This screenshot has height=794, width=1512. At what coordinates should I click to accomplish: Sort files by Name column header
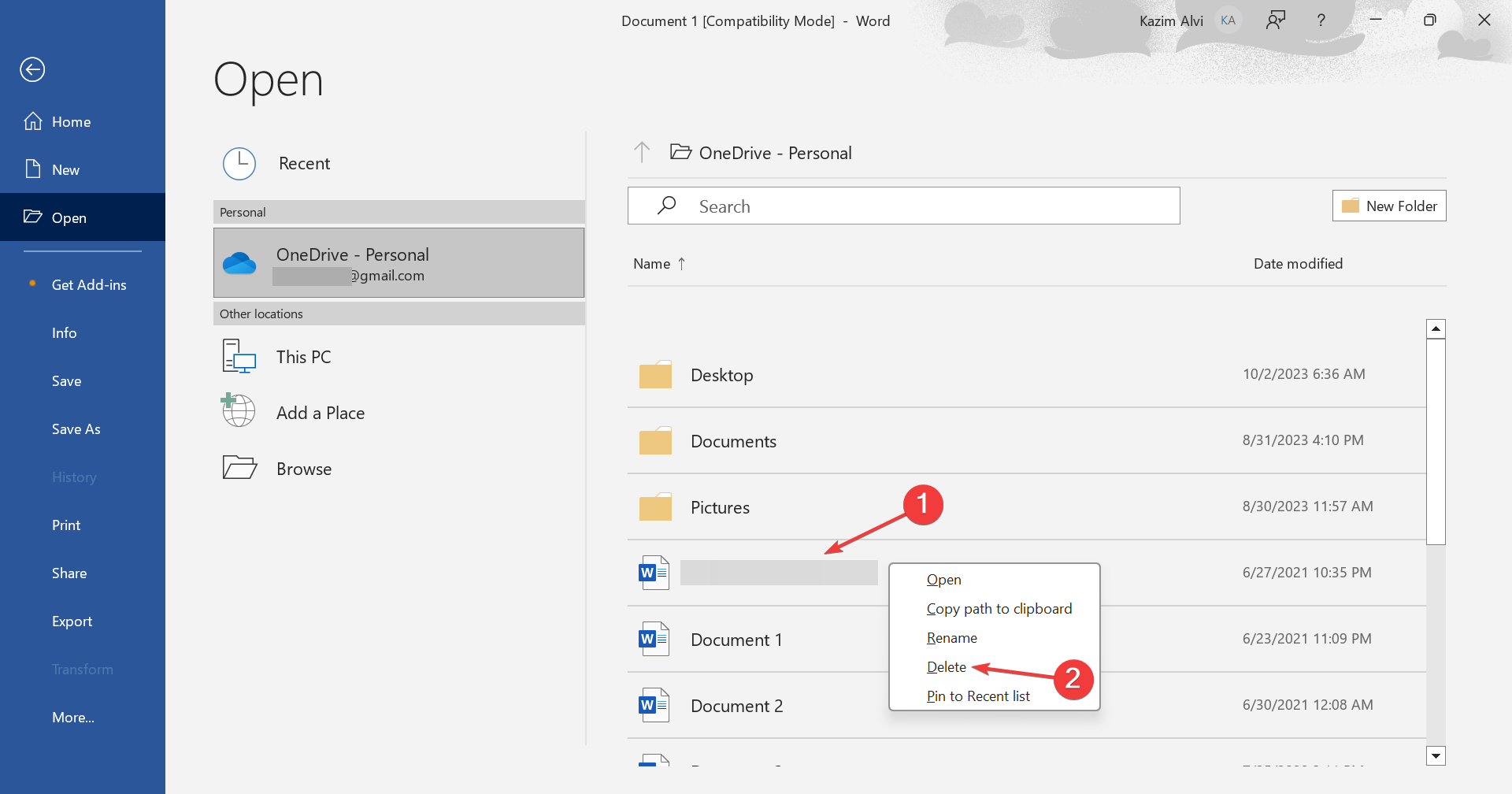652,264
